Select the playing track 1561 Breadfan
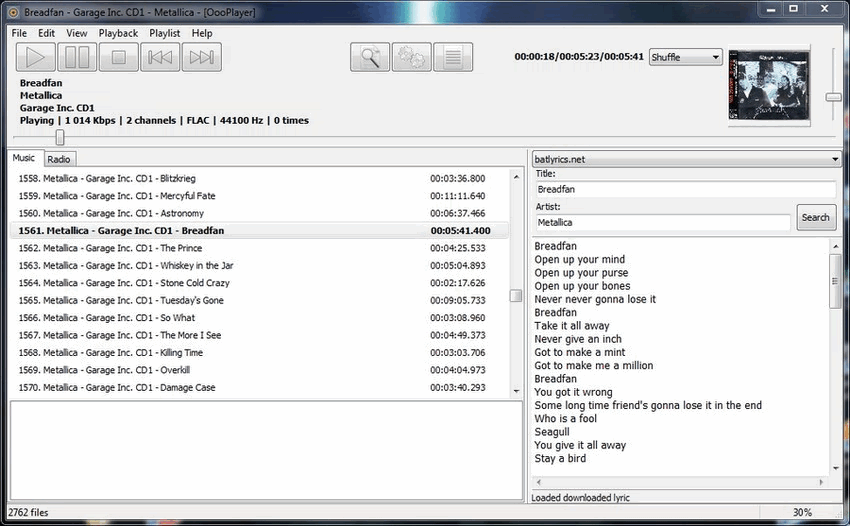This screenshot has height=526, width=850. (x=259, y=230)
